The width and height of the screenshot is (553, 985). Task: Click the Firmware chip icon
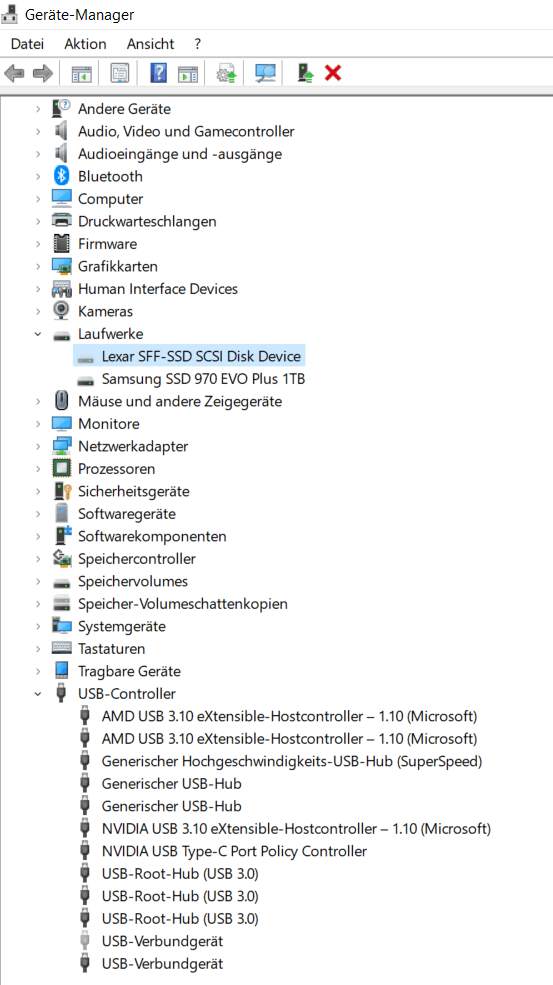62,244
